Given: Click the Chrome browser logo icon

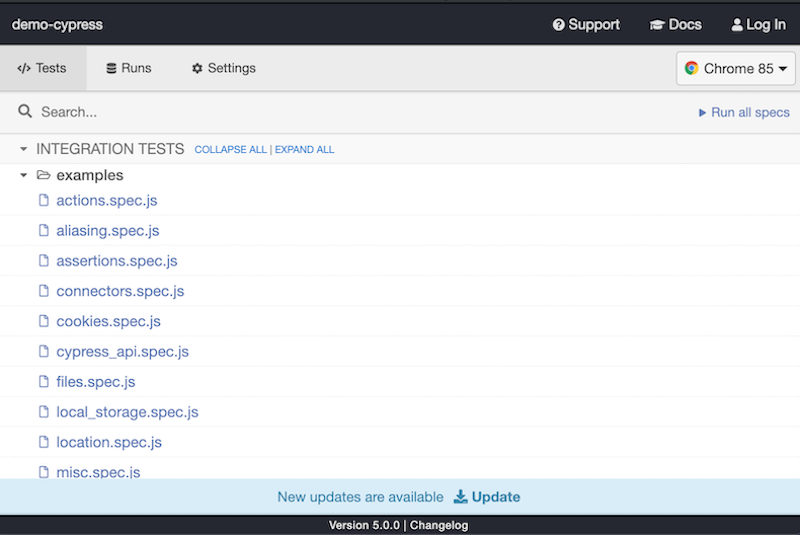Looking at the screenshot, I should [691, 69].
